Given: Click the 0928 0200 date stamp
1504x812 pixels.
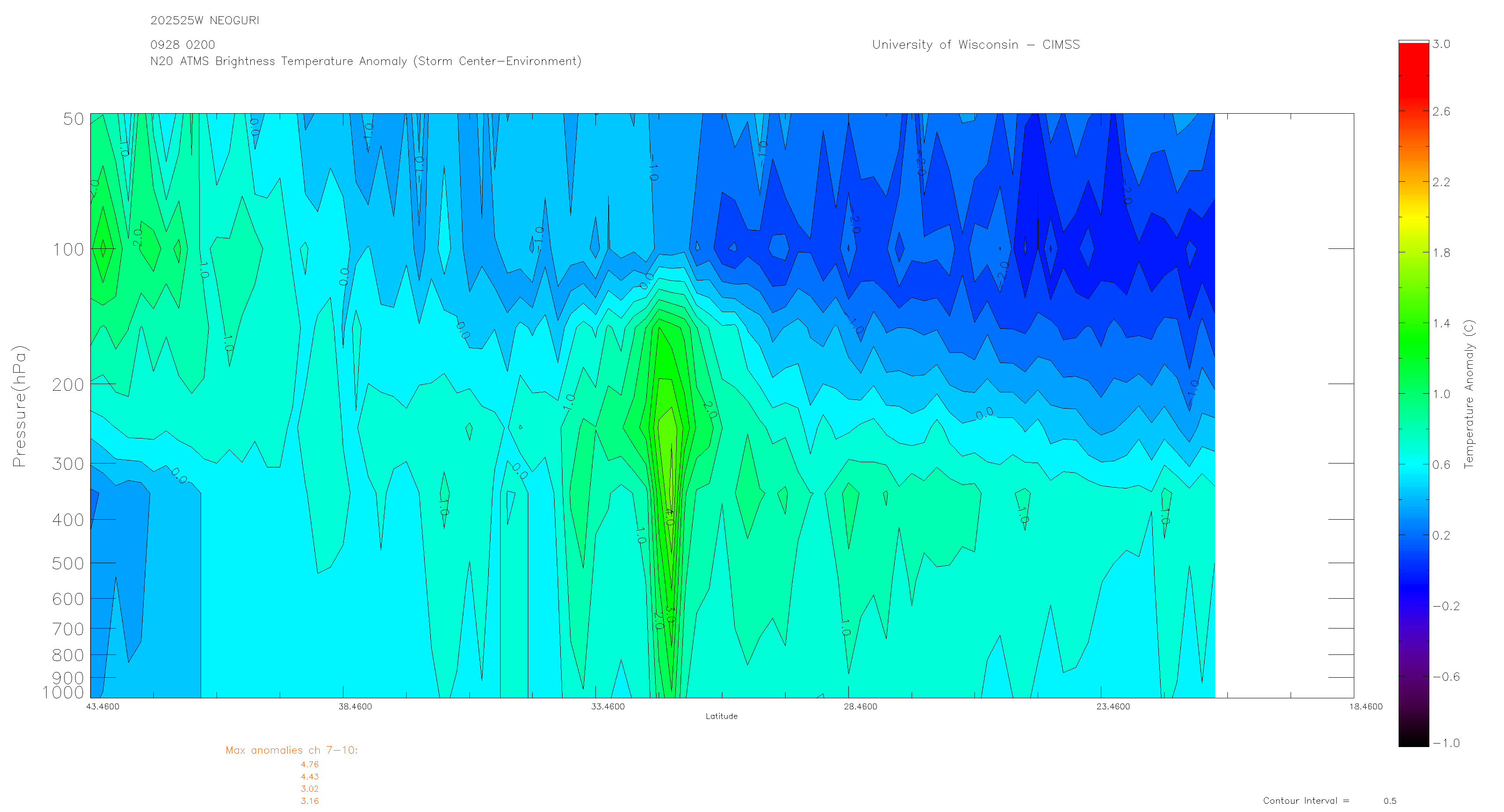Looking at the screenshot, I should 182,45.
